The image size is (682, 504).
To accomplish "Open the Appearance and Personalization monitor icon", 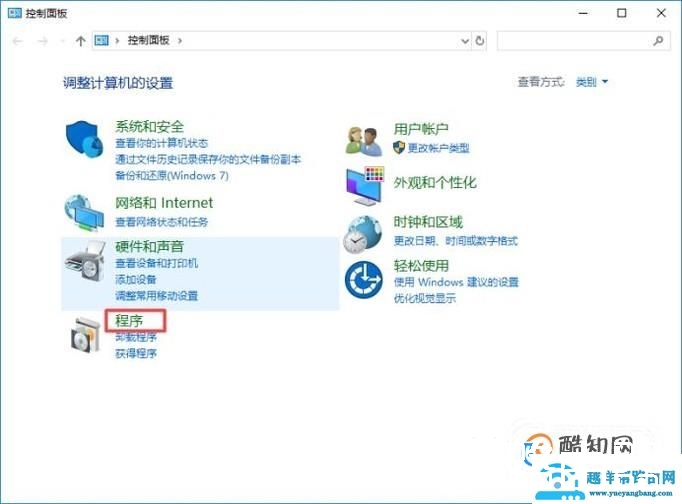I will tap(365, 186).
